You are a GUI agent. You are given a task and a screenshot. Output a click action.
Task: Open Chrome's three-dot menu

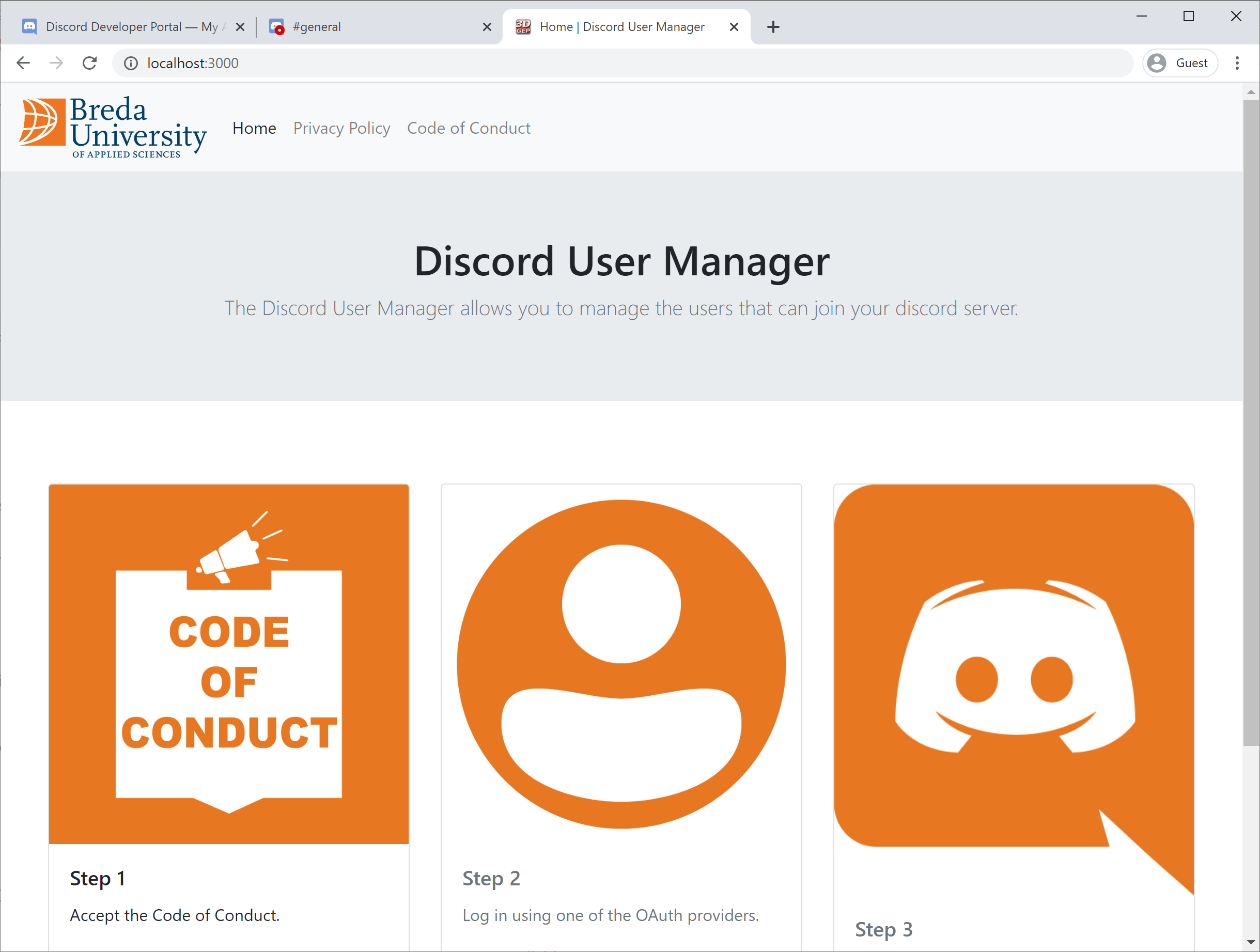pyautogui.click(x=1237, y=63)
